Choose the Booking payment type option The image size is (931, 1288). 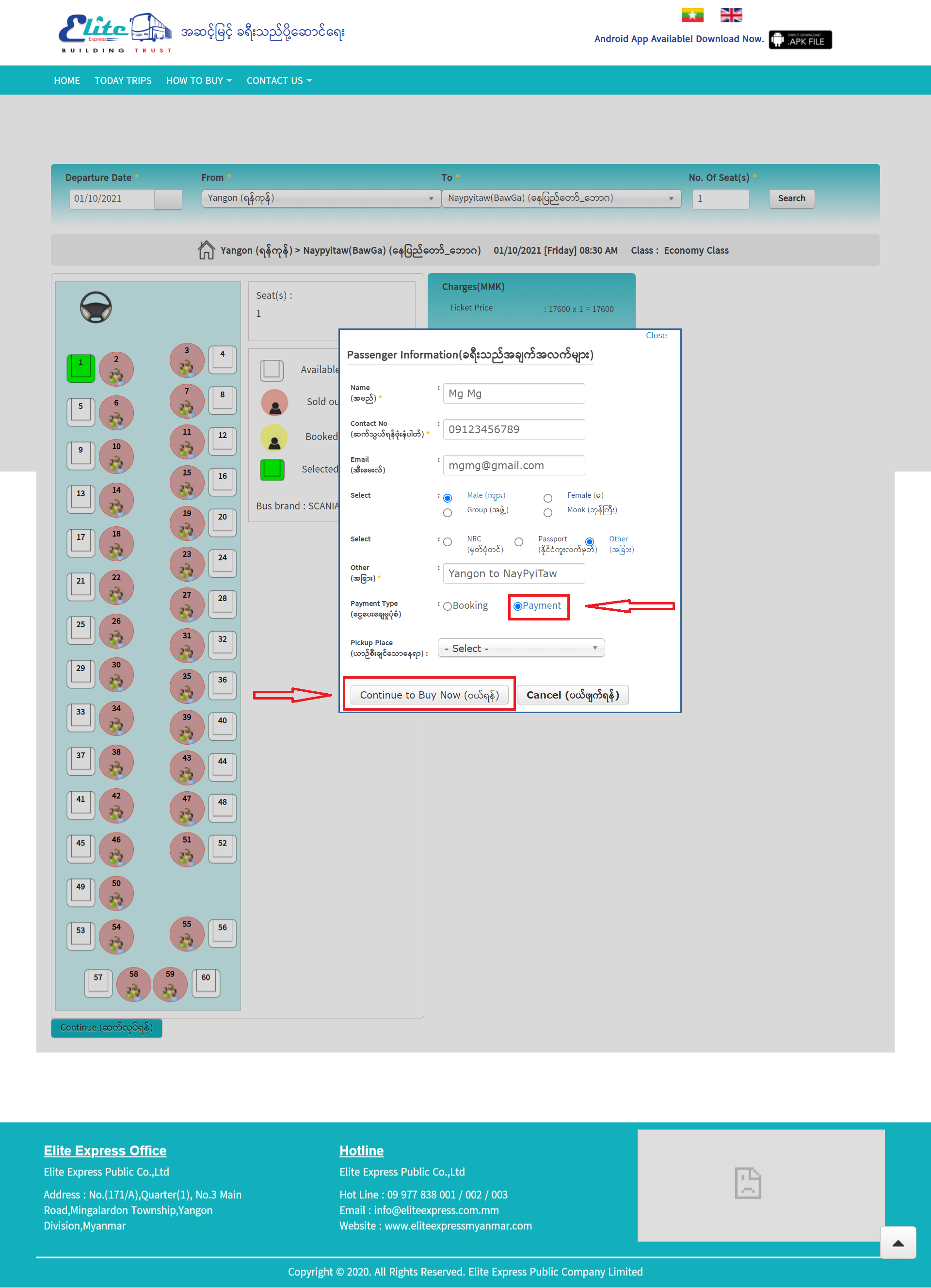point(448,606)
